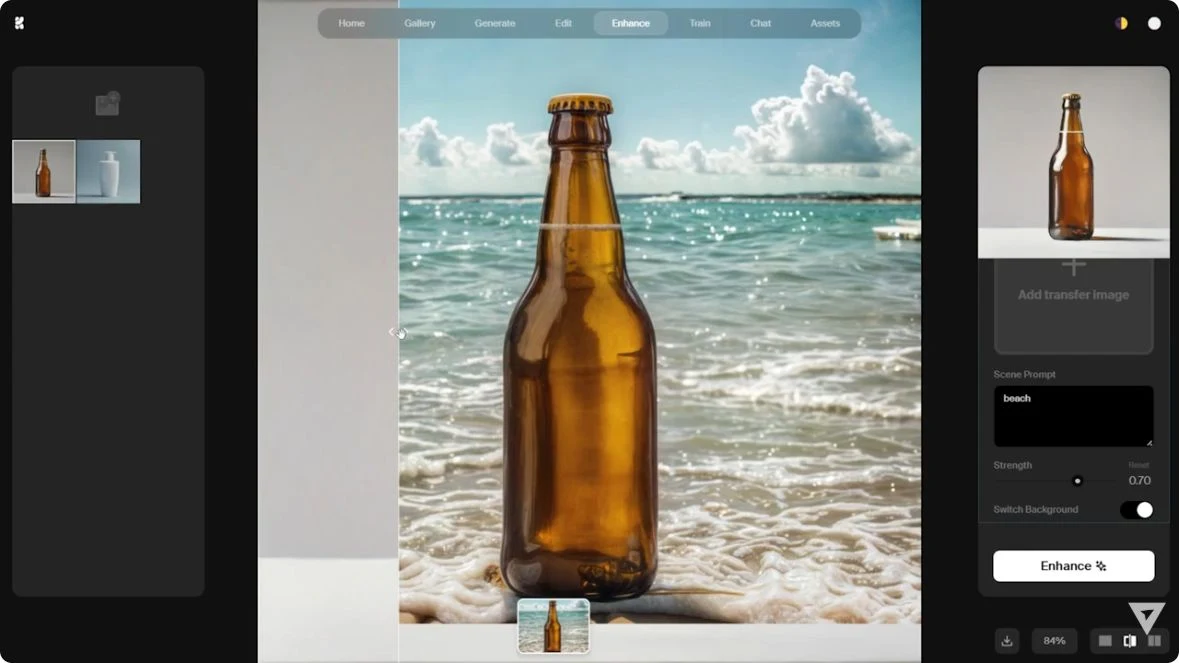
Task: Select the brown bottle thumbnail in left panel
Action: click(x=44, y=171)
